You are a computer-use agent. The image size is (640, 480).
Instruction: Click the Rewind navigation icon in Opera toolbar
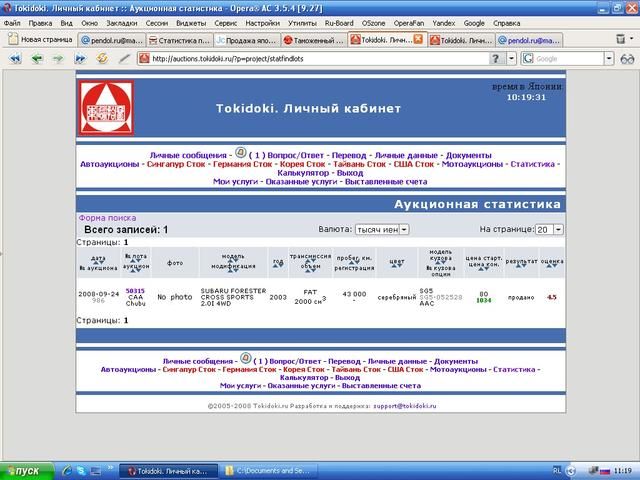16,59
